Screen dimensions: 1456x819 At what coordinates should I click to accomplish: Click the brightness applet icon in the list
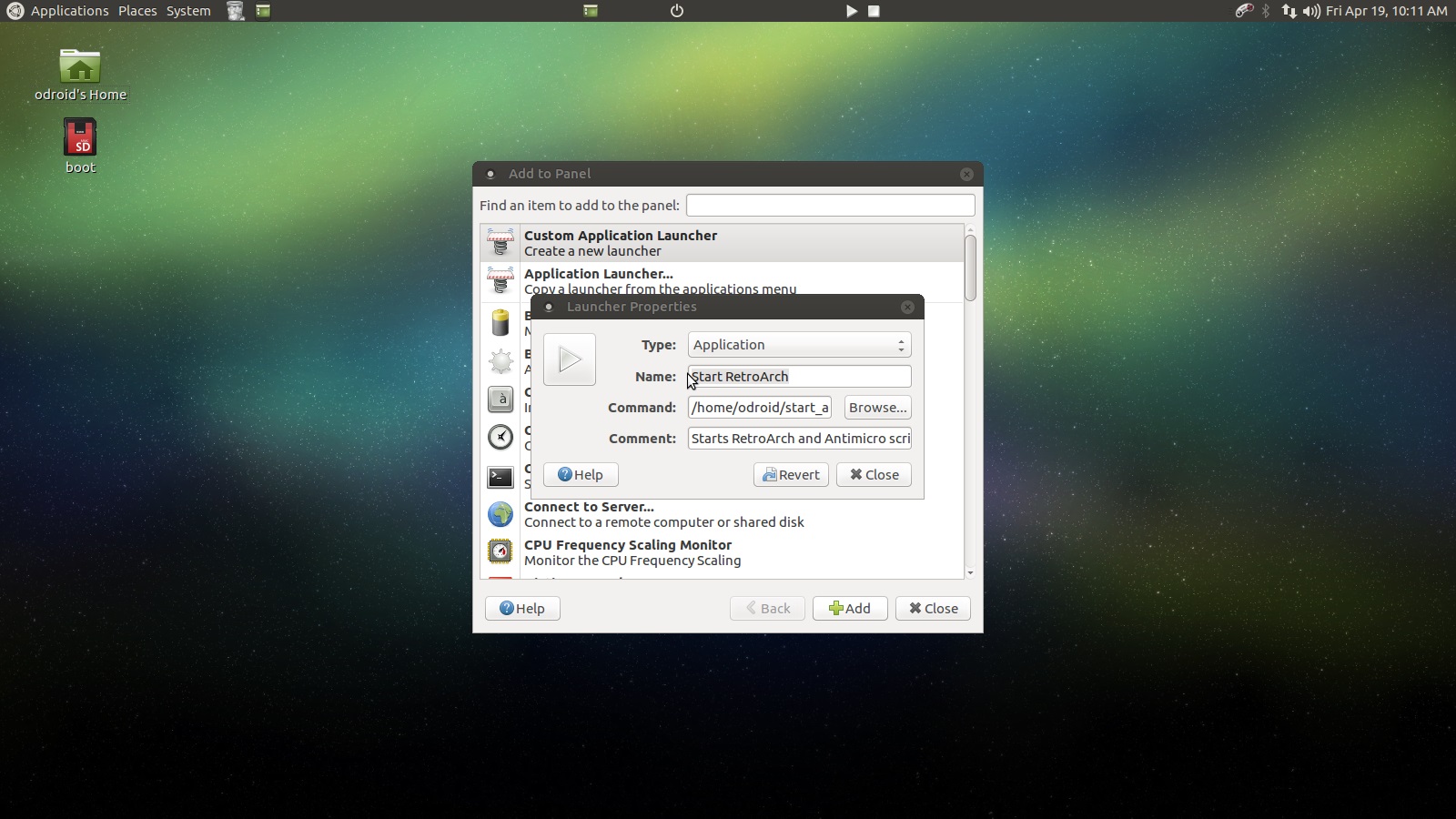tap(501, 361)
